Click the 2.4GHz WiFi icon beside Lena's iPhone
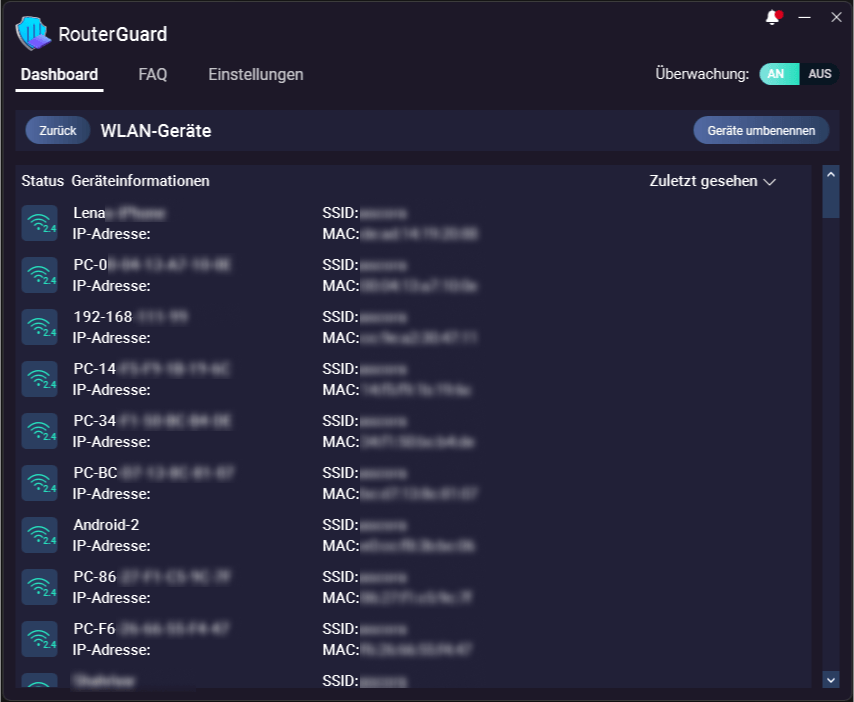The width and height of the screenshot is (854, 702). [x=39, y=222]
